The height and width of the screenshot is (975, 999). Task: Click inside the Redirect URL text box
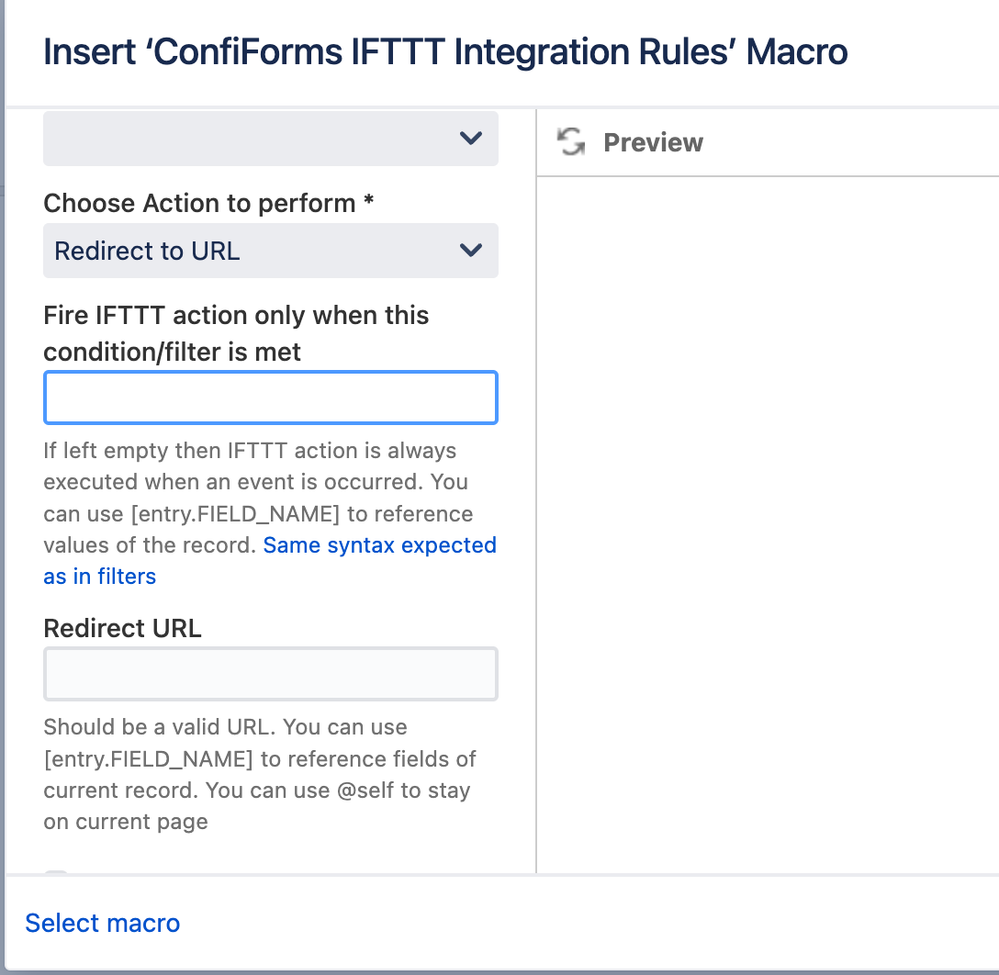pyautogui.click(x=270, y=673)
